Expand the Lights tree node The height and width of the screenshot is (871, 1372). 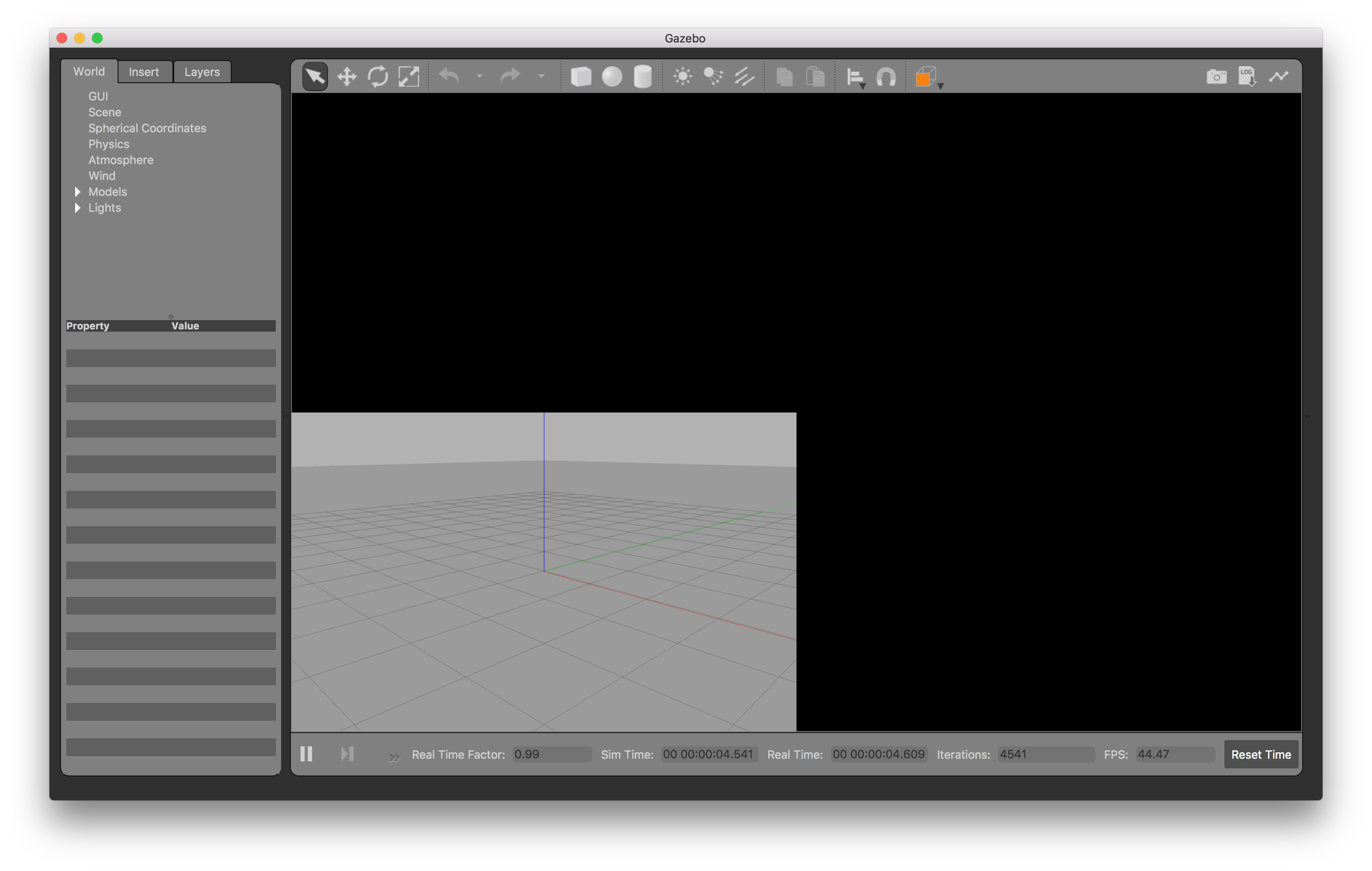coord(77,207)
